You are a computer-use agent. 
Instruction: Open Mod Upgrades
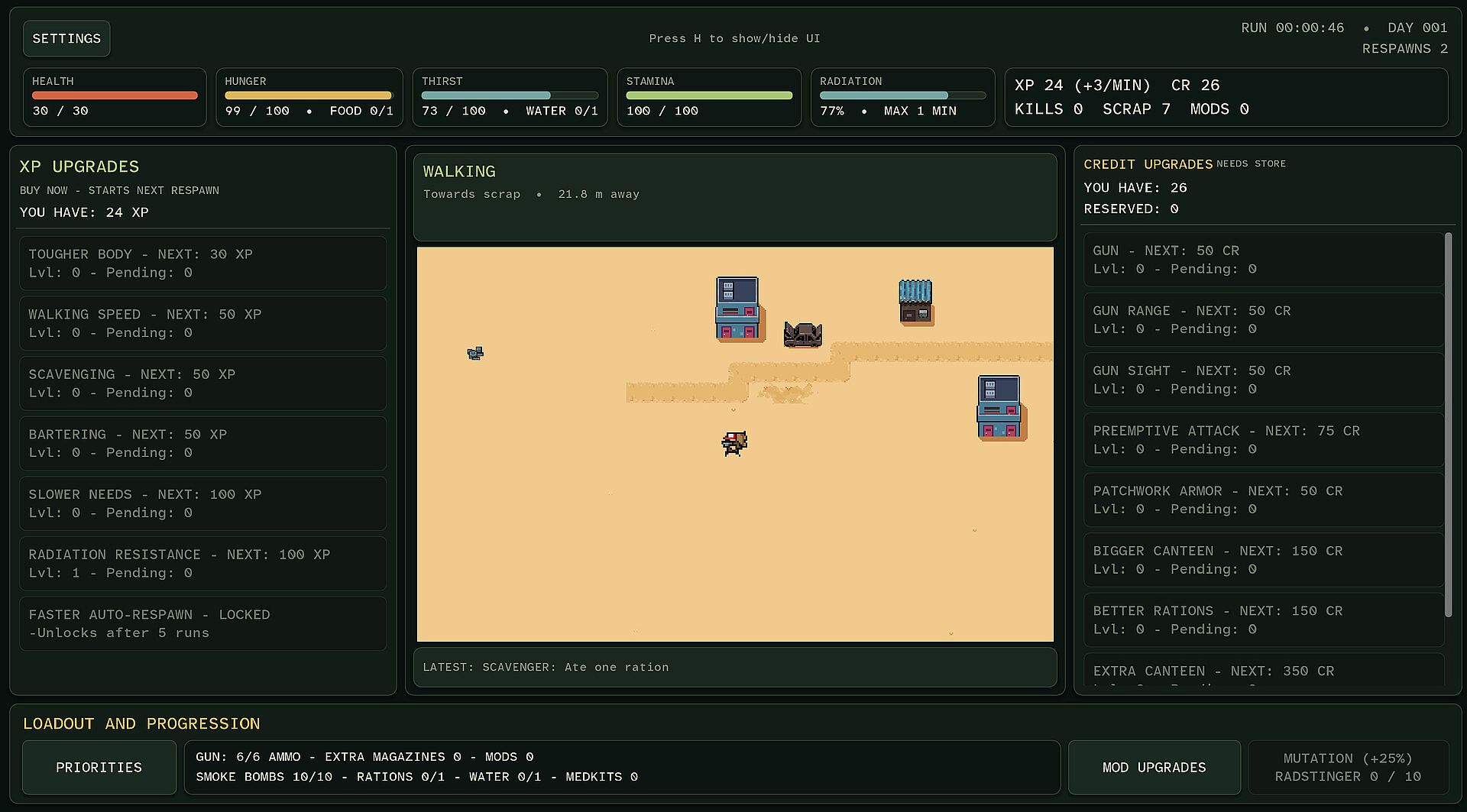[x=1154, y=767]
